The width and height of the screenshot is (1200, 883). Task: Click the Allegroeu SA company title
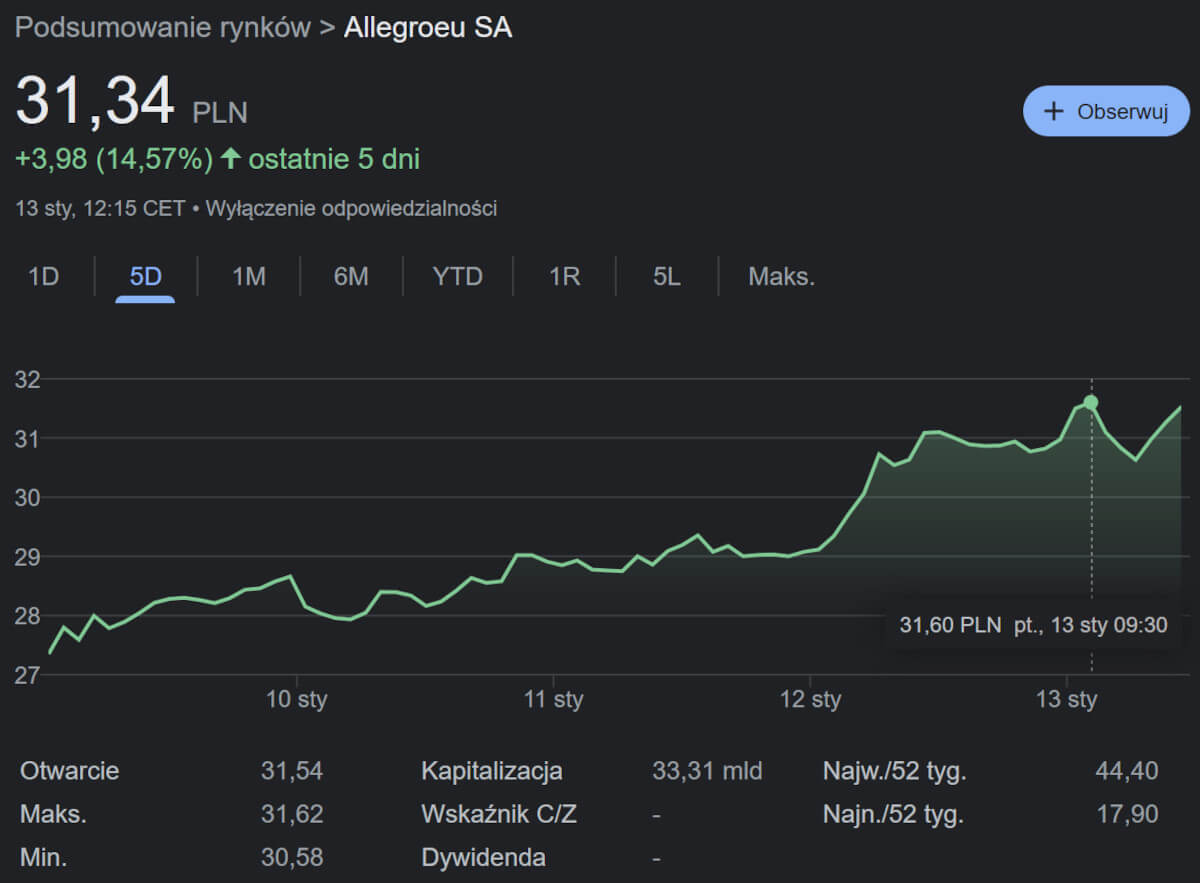[x=428, y=28]
